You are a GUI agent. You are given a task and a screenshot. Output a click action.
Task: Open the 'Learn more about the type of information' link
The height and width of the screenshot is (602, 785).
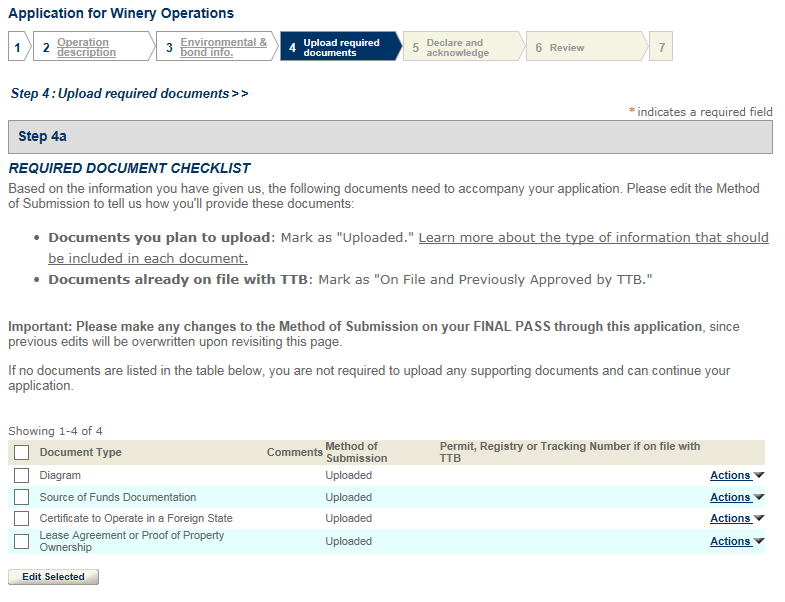click(593, 238)
